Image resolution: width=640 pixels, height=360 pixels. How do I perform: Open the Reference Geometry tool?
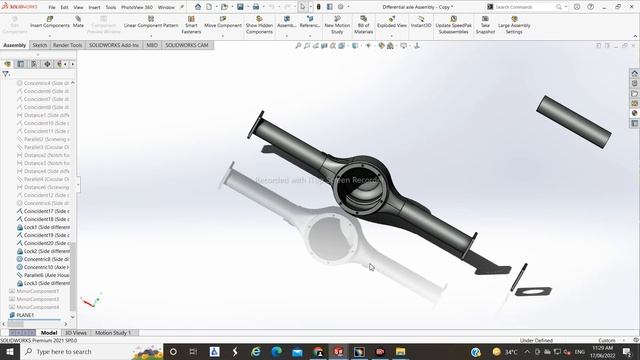click(x=310, y=22)
